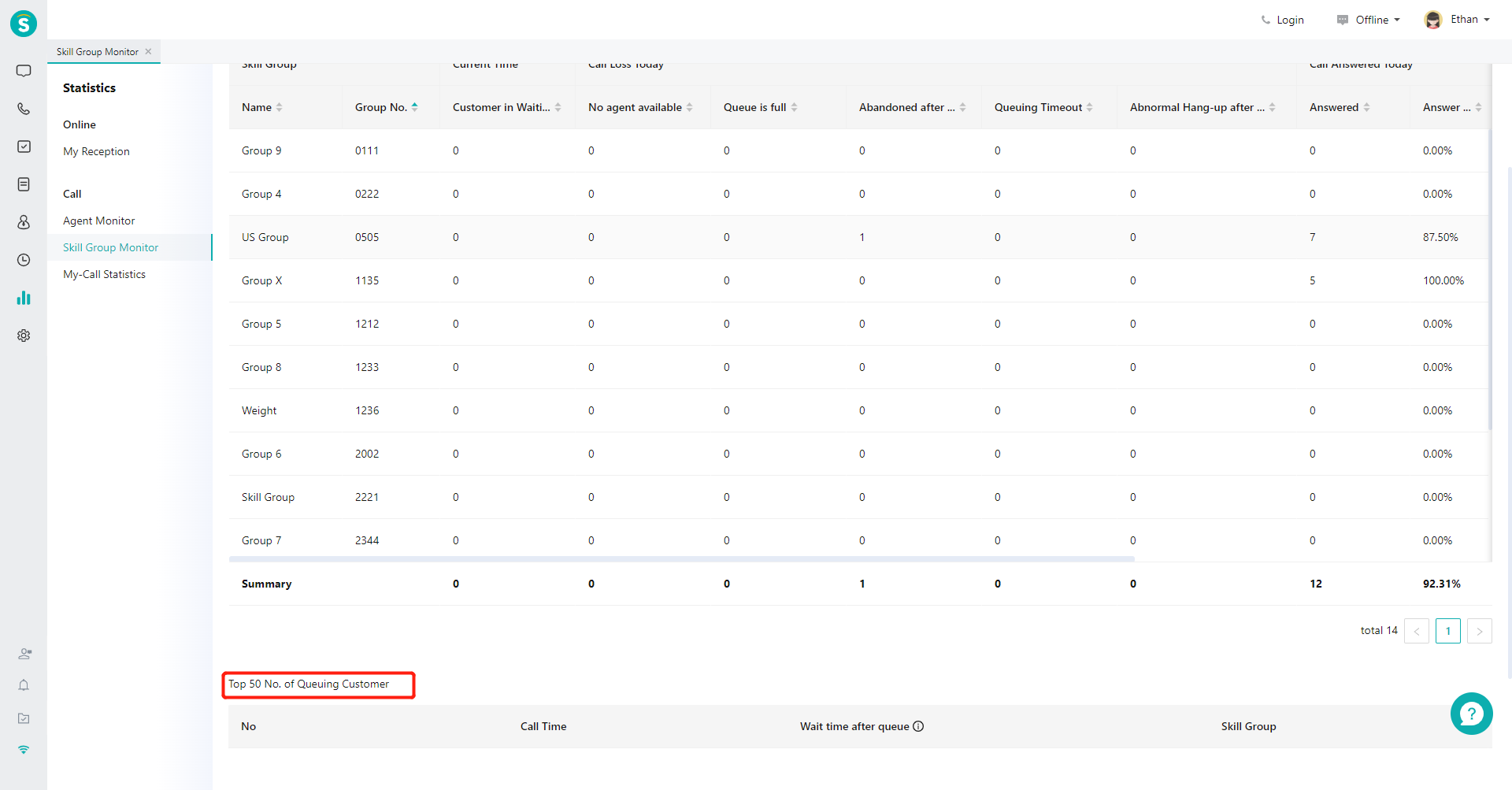Sort by Group No. column
This screenshot has width=1512, height=790.
pos(414,107)
